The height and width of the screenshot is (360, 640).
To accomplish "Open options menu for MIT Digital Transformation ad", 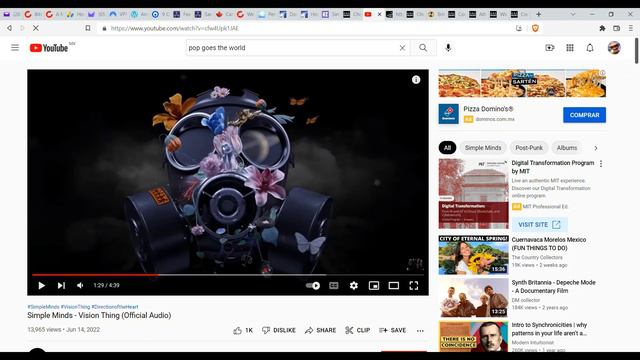I will (601, 164).
